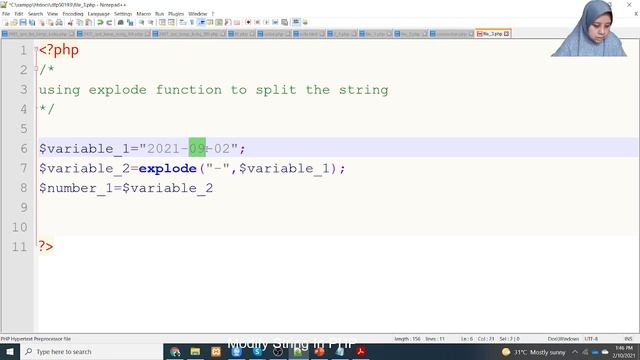640x360 pixels.
Task: Click the weather 31°C Mostly sunny widget
Action: [x=533, y=352]
